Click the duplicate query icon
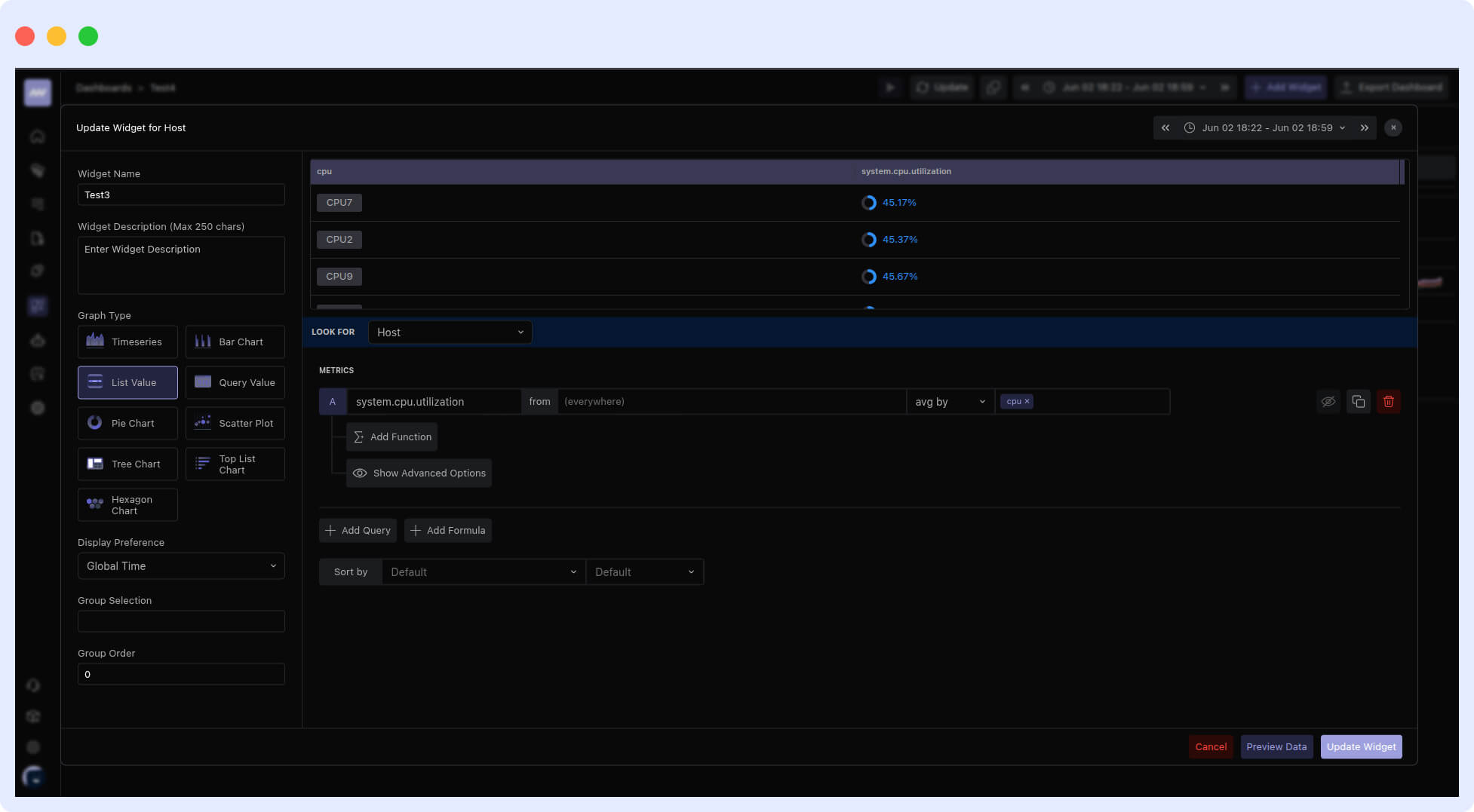Screen dimensions: 1474x812 click(1358, 402)
